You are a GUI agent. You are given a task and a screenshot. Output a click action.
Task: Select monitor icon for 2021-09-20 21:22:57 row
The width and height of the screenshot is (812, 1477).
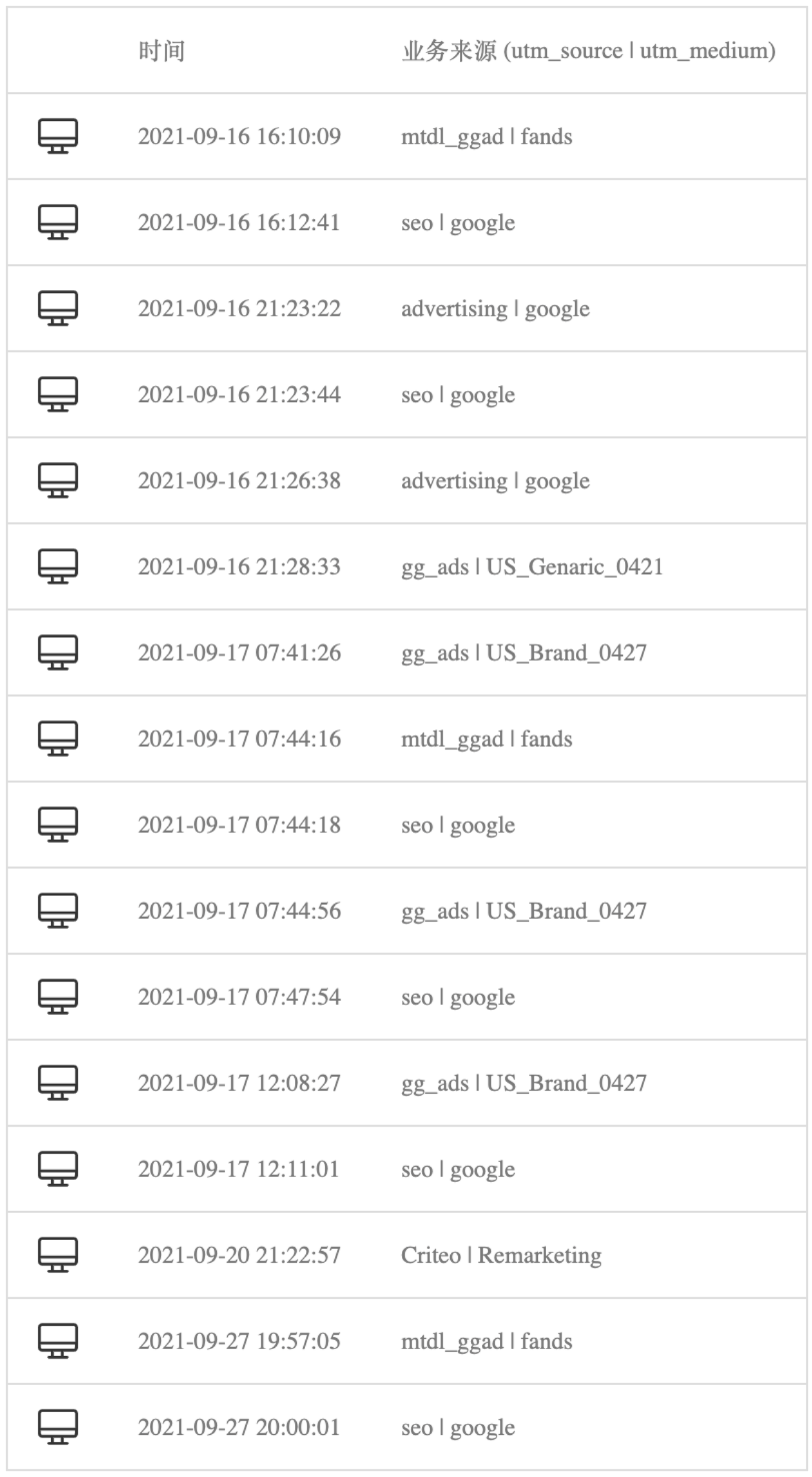click(58, 1255)
